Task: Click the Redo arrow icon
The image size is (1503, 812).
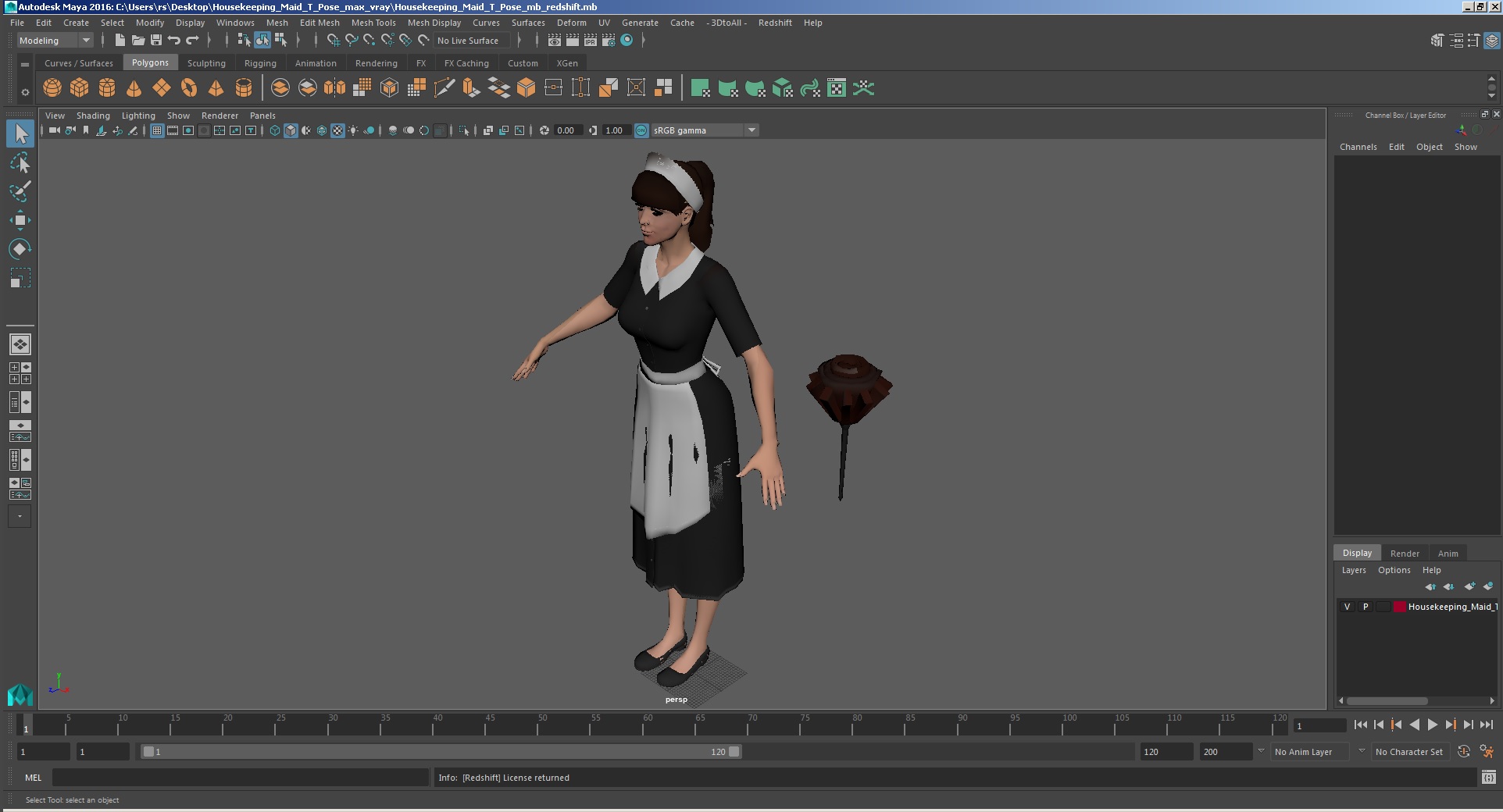Action: click(192, 41)
